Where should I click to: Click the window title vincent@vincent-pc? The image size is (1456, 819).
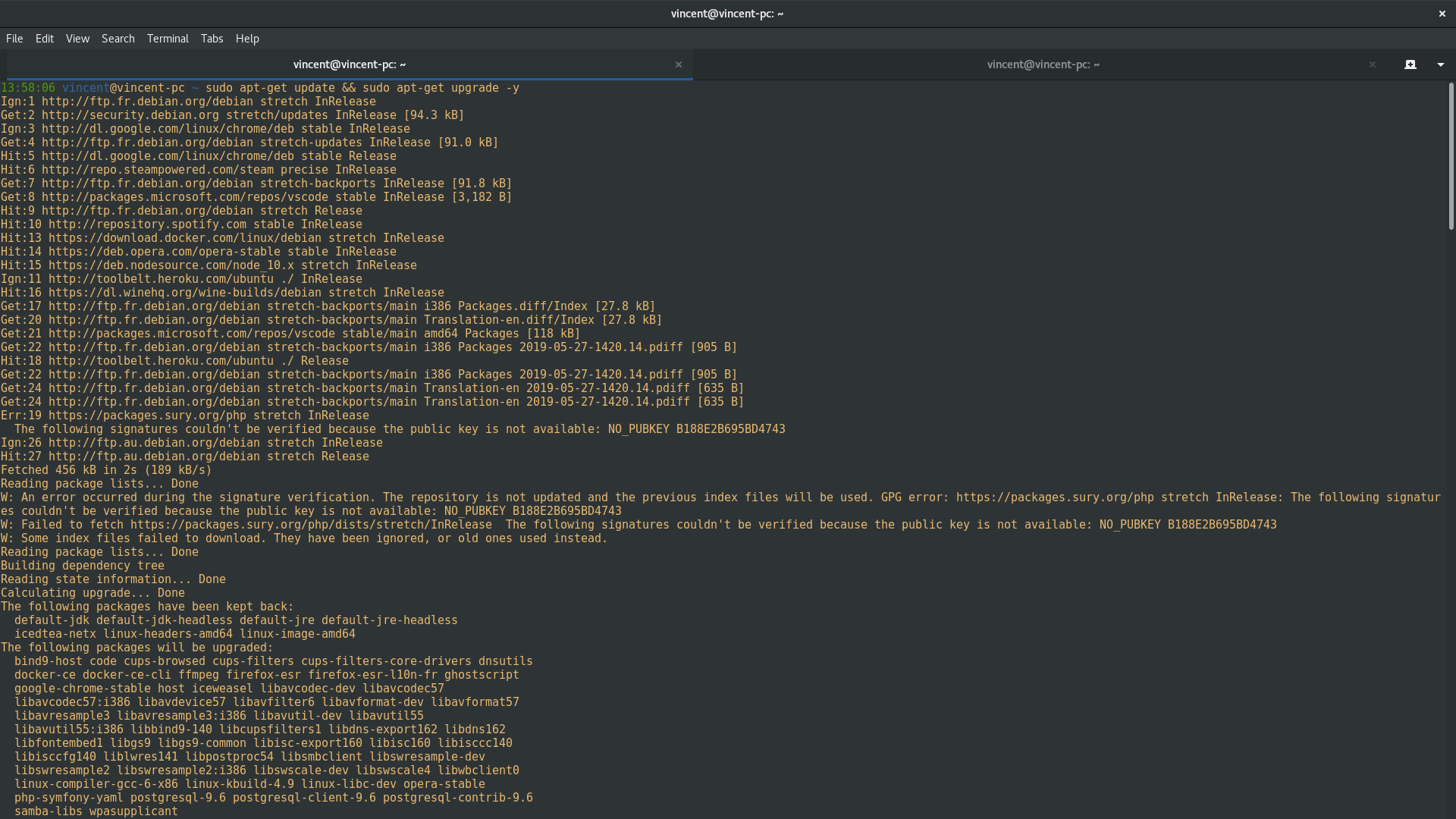tap(727, 14)
